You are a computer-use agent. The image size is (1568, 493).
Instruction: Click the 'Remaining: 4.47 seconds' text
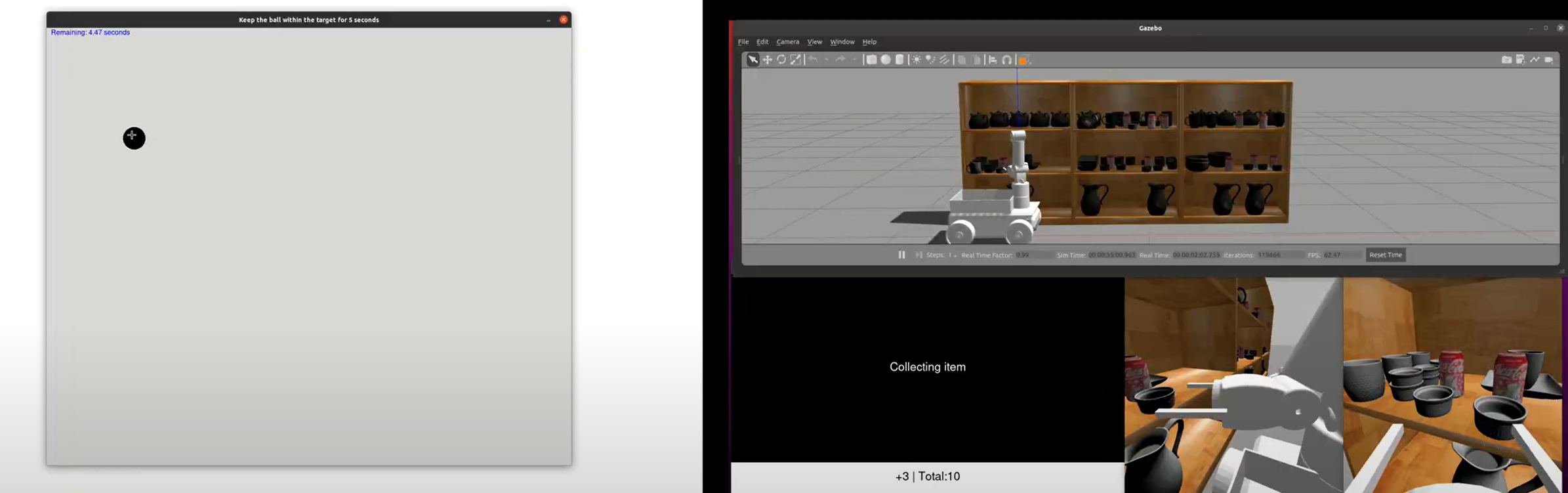pyautogui.click(x=91, y=32)
